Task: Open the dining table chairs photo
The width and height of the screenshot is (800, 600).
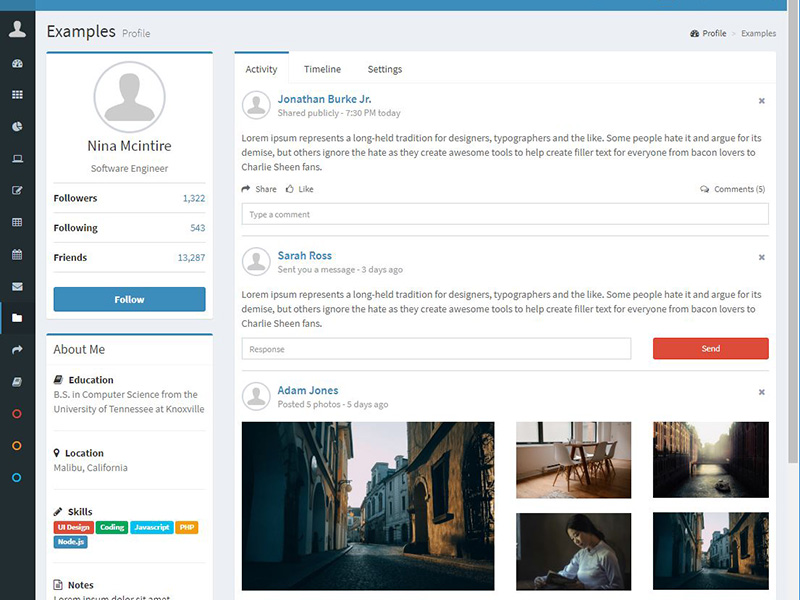Action: pos(573,460)
